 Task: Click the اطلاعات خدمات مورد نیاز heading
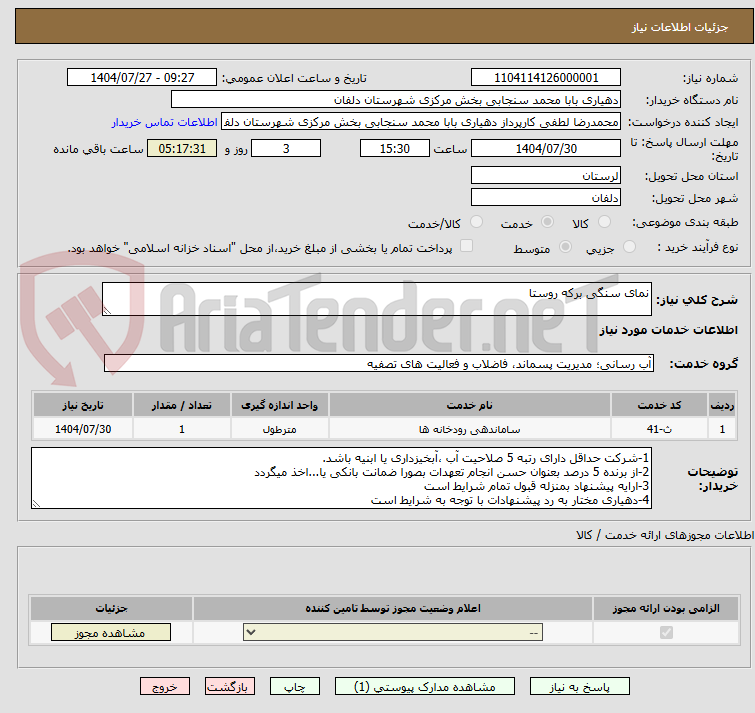click(x=668, y=330)
